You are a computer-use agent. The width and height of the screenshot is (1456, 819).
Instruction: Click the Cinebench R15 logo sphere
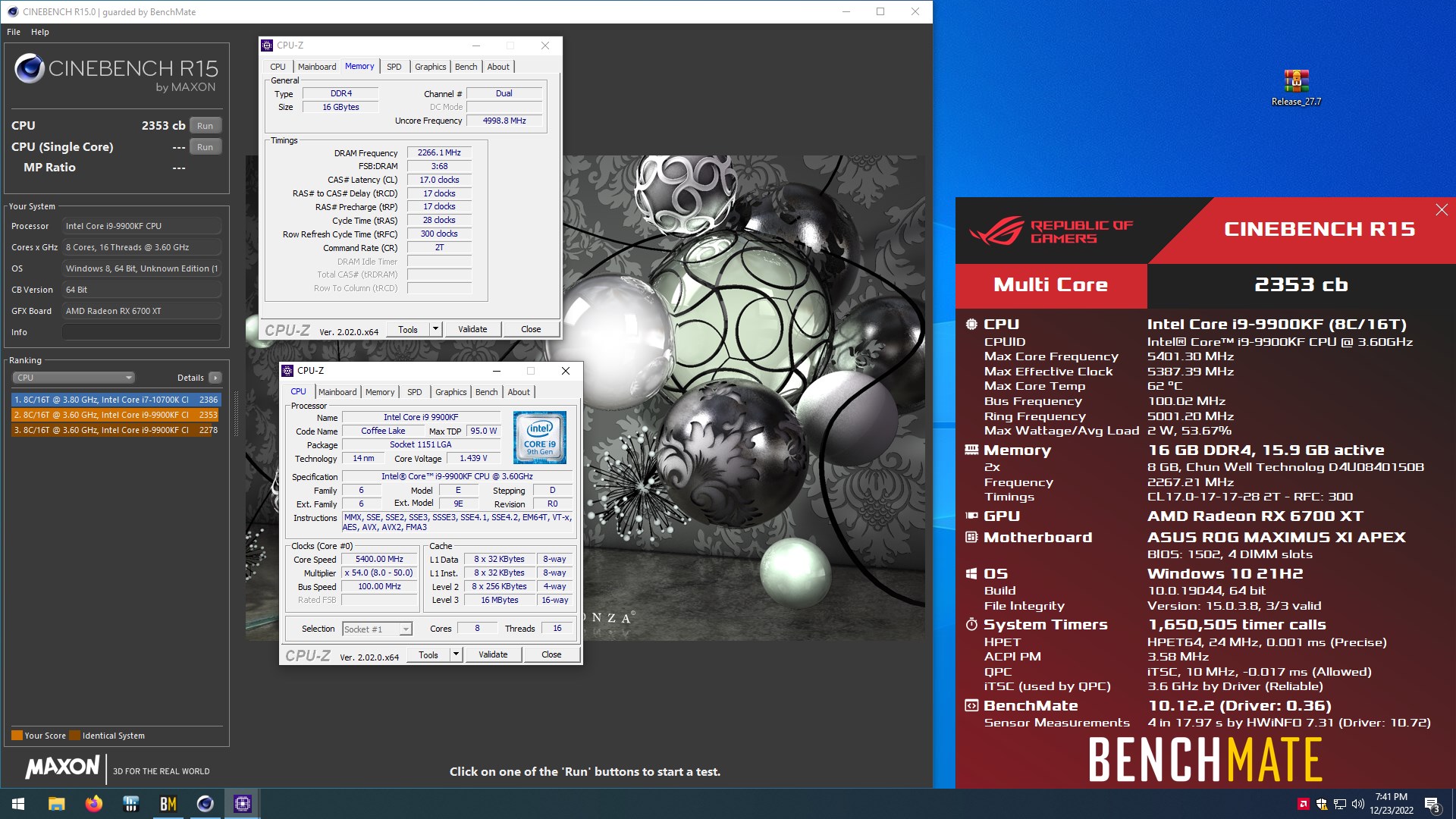pyautogui.click(x=30, y=68)
